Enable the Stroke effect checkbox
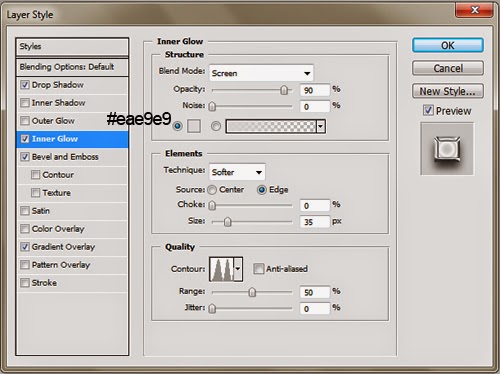Image resolution: width=500 pixels, height=374 pixels. point(25,283)
